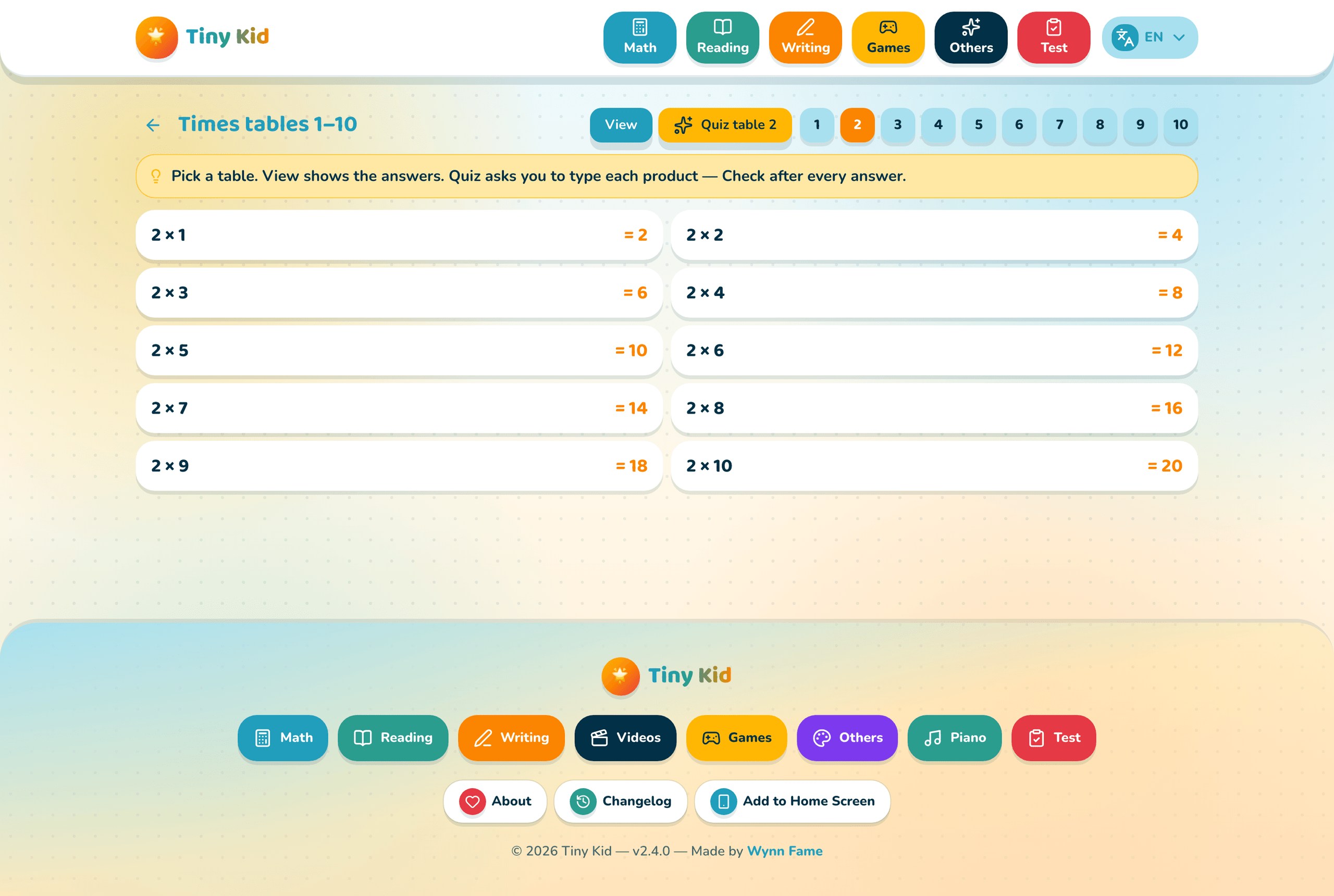Open Piano in the footer
The image size is (1334, 896).
[955, 738]
